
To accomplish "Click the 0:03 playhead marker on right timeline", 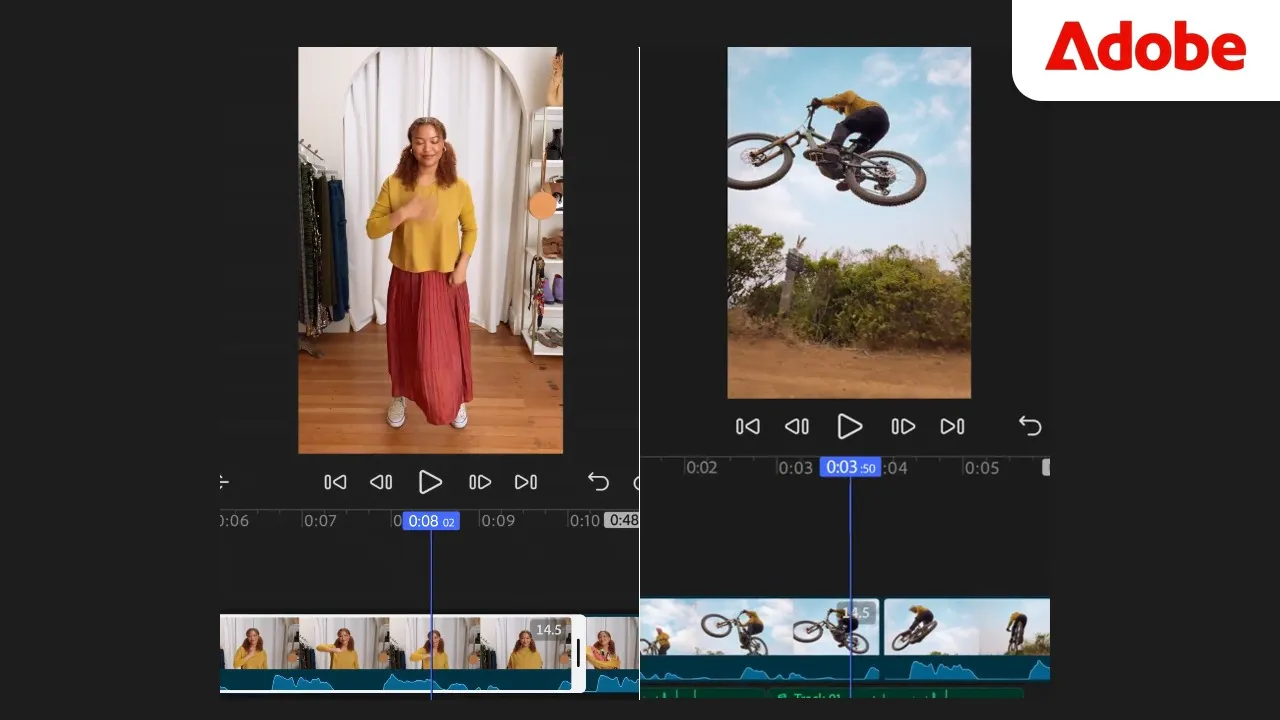I will click(x=850, y=468).
